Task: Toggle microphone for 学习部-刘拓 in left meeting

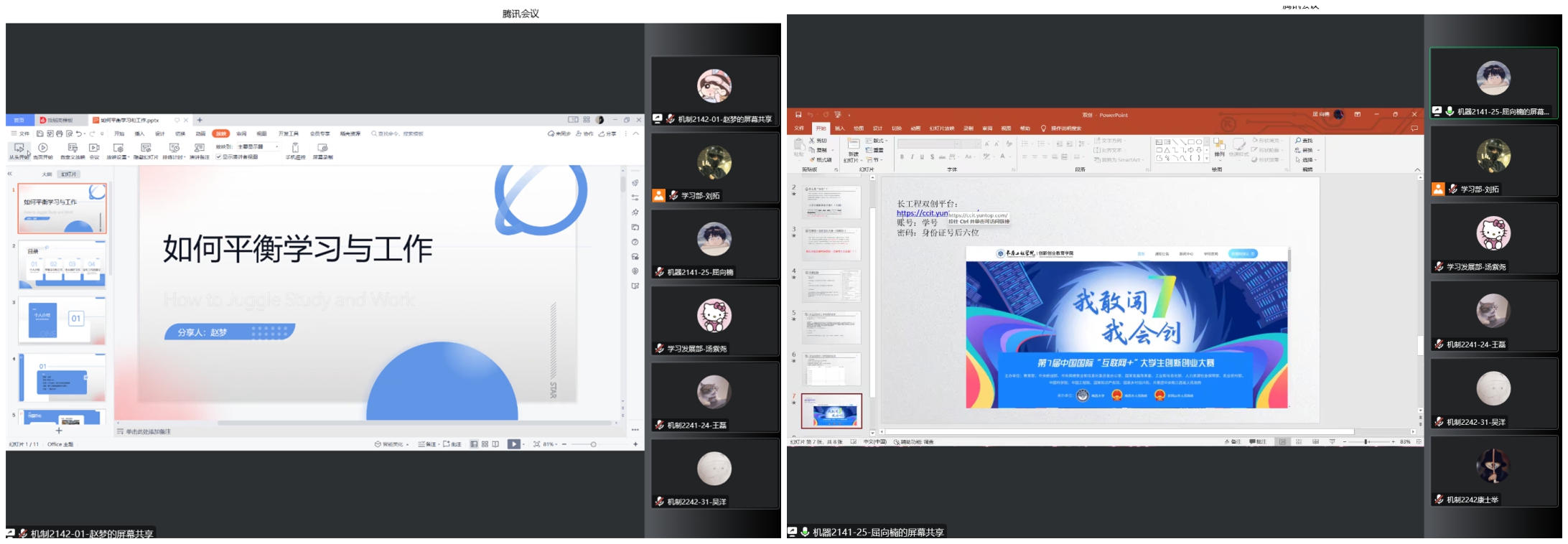Action: pos(673,195)
